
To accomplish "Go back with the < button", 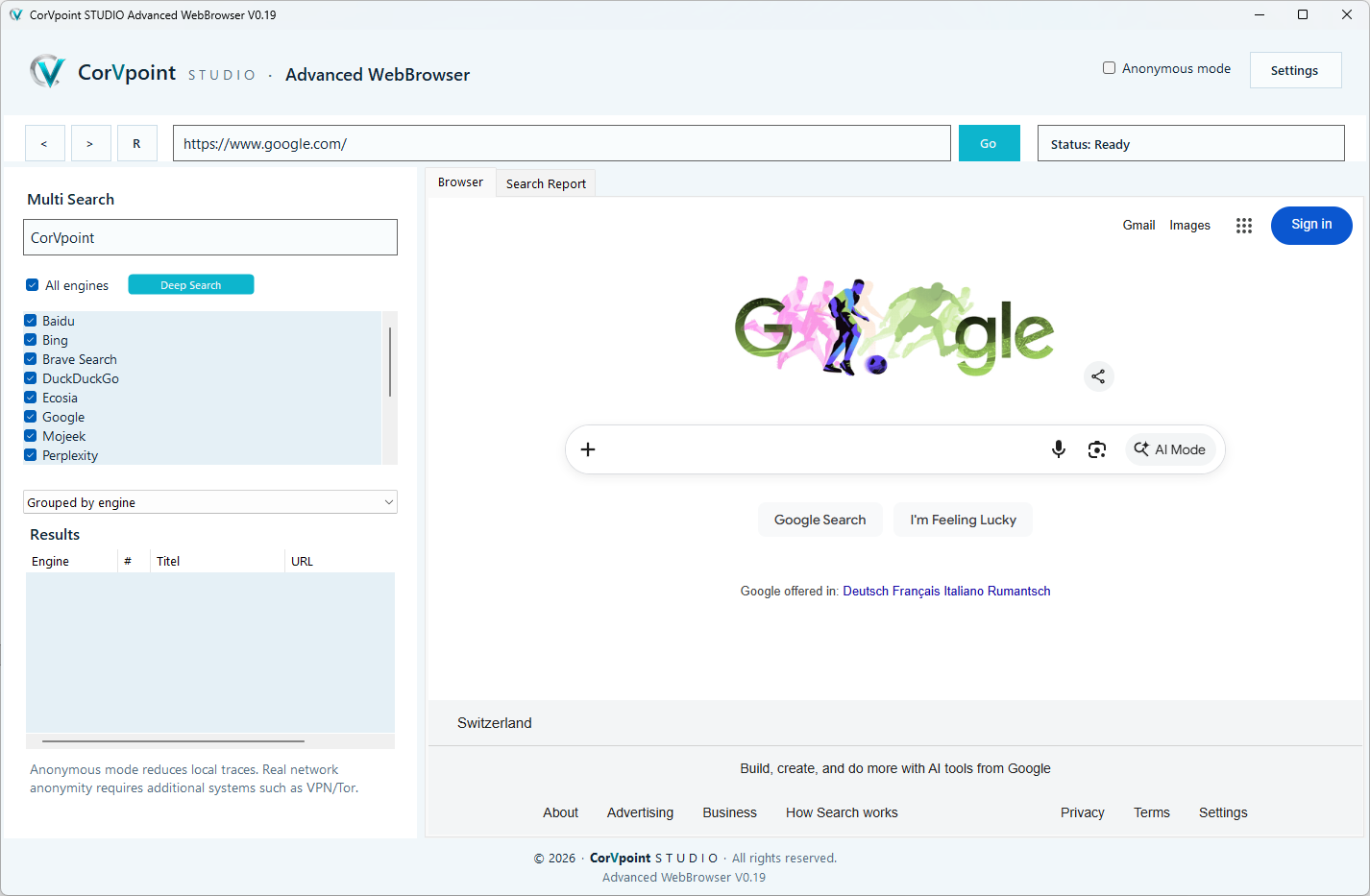I will click(x=44, y=143).
